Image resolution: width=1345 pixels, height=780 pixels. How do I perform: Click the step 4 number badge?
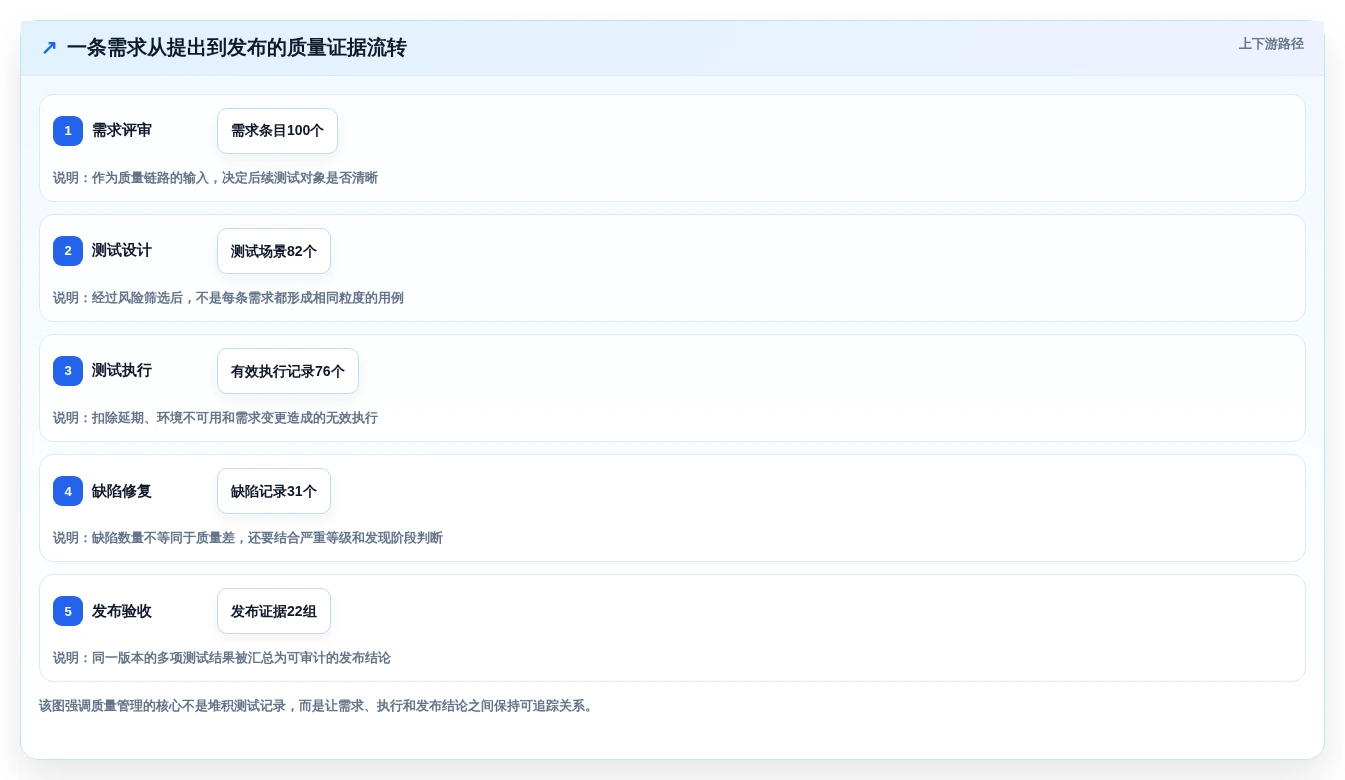(x=68, y=491)
